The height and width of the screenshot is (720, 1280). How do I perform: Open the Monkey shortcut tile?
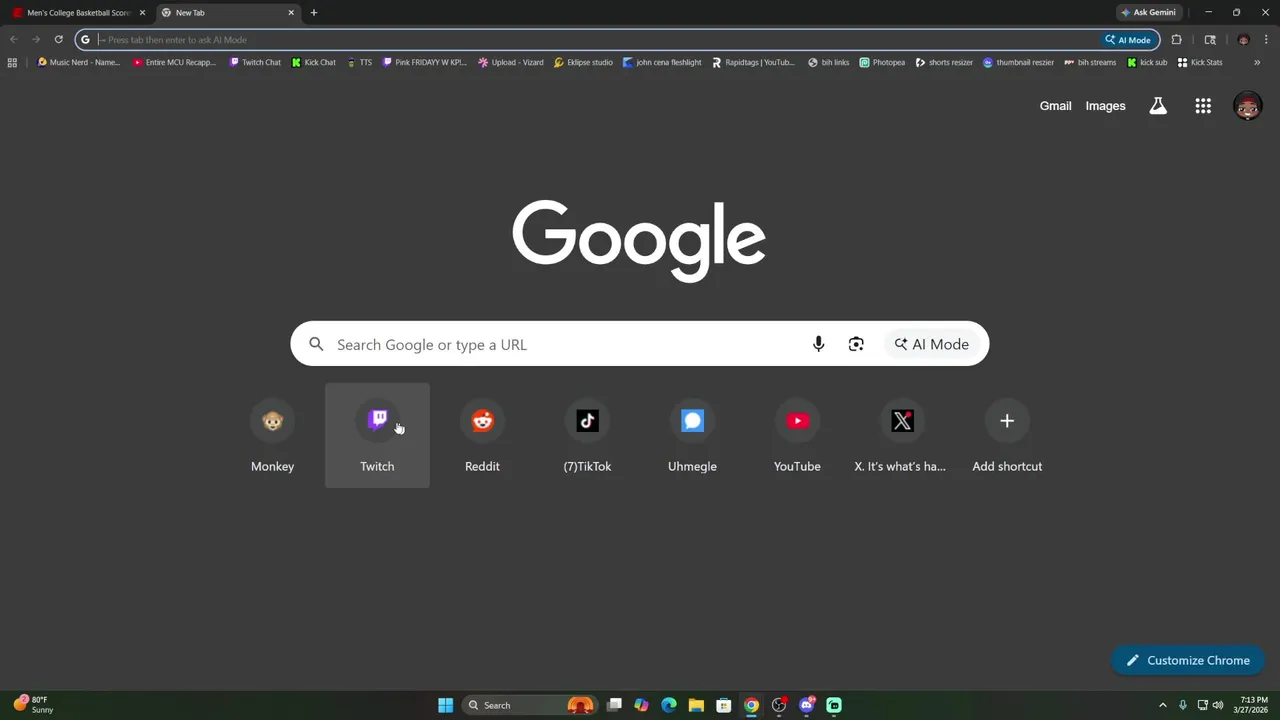[272, 435]
